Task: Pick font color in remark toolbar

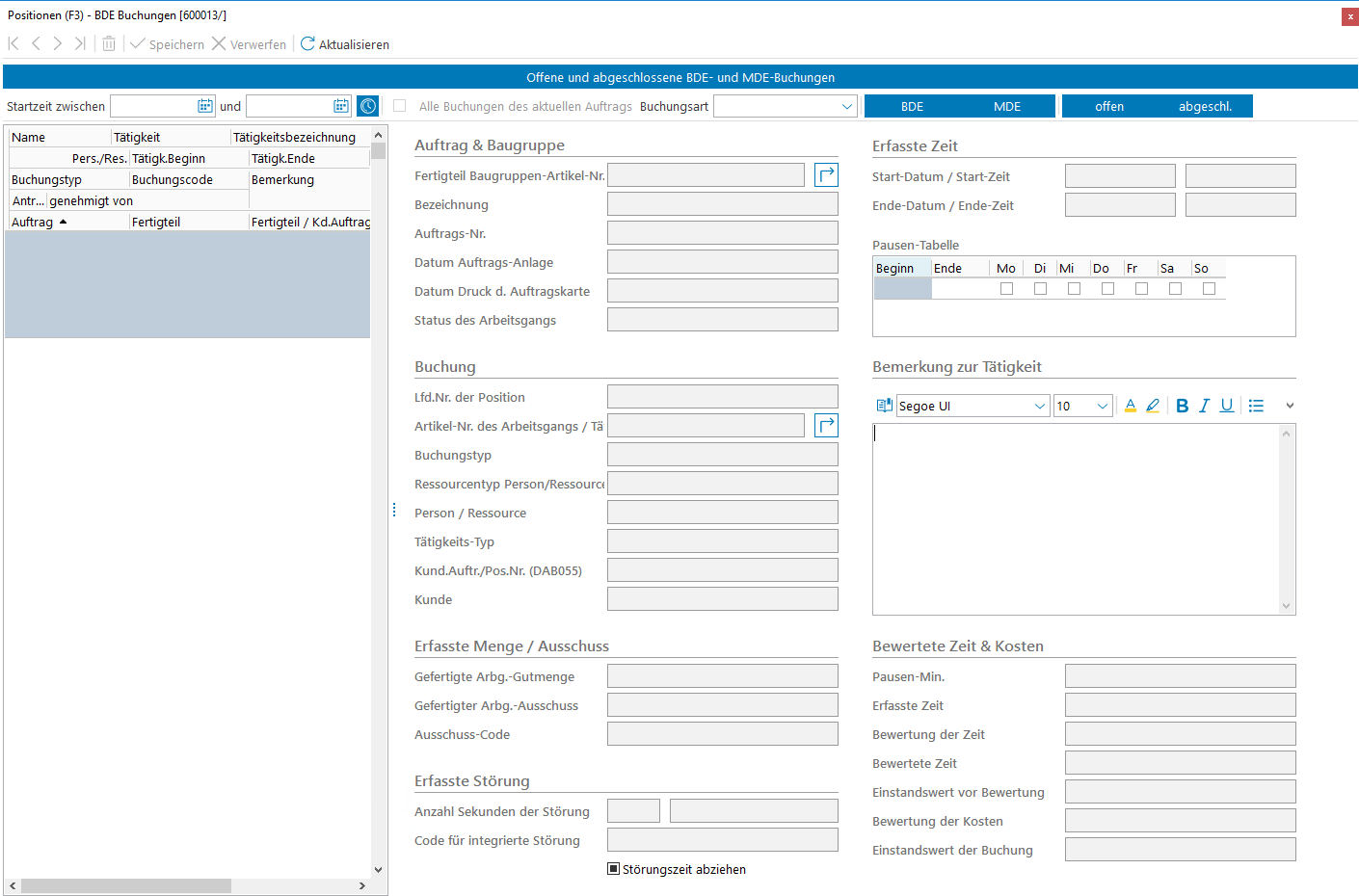Action: point(1130,406)
